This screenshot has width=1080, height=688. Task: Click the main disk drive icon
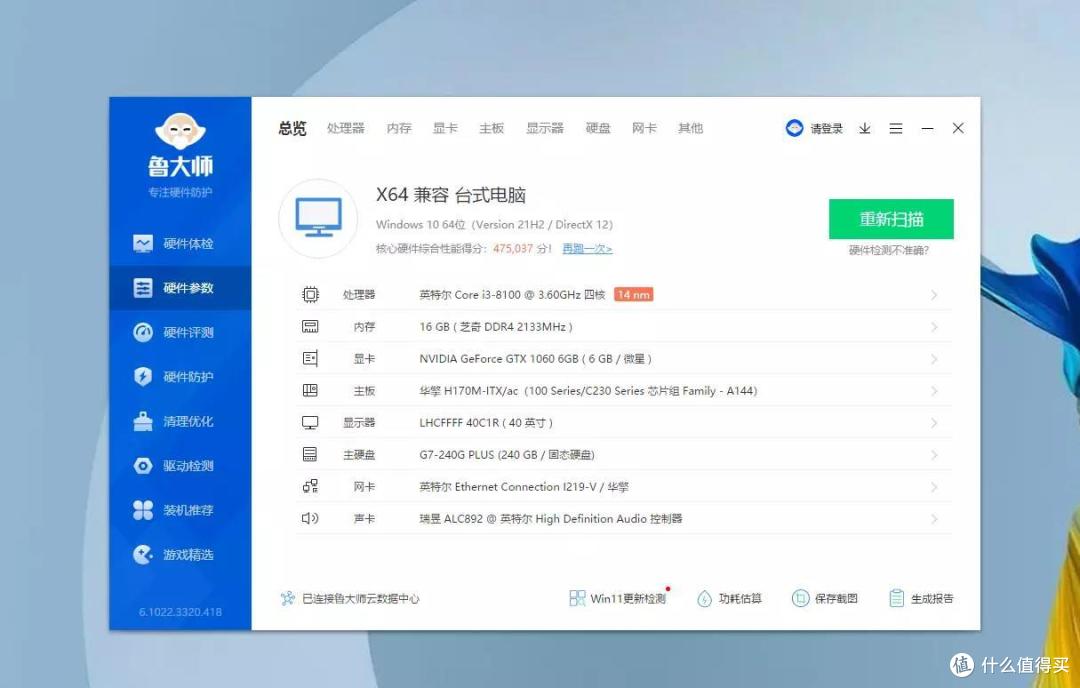pos(311,455)
